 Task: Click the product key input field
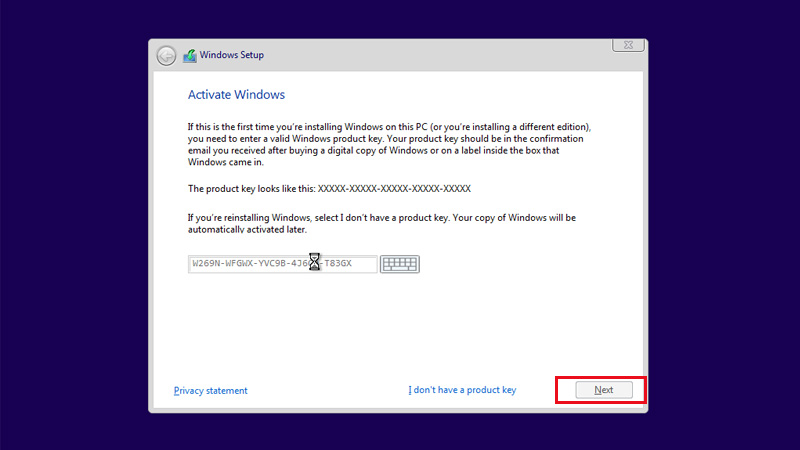coord(282,264)
